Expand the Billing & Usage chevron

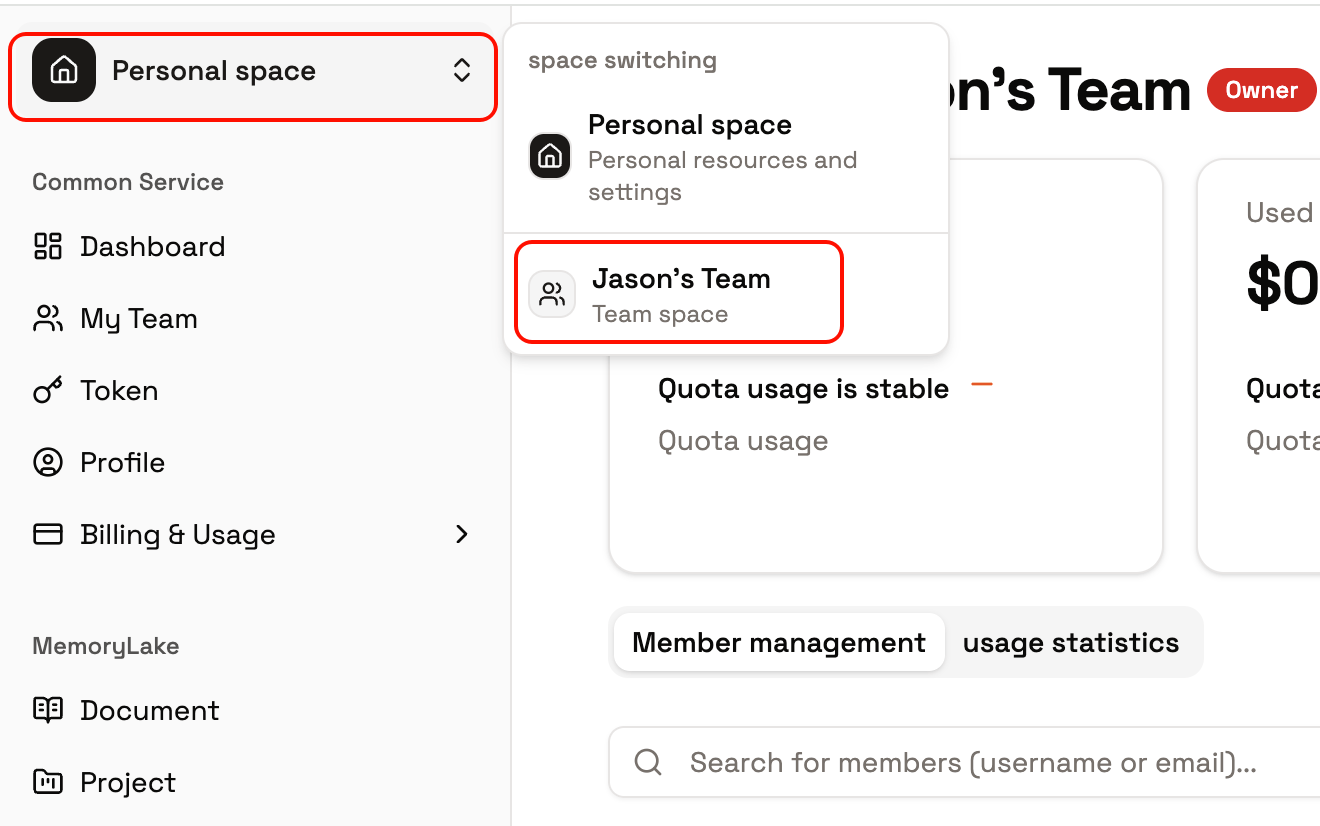pos(462,534)
